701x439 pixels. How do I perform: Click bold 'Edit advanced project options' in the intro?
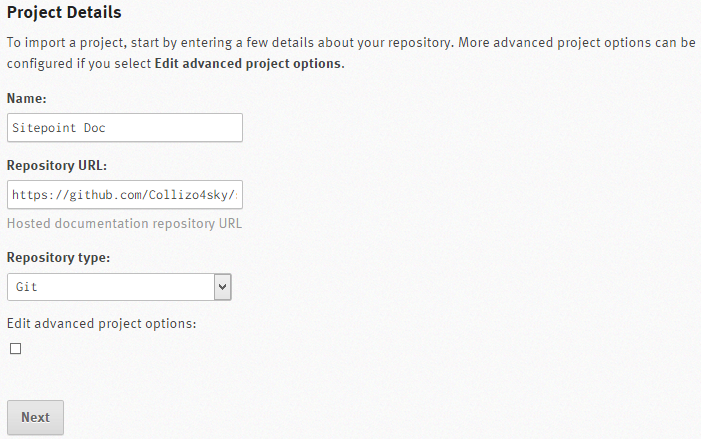248,63
